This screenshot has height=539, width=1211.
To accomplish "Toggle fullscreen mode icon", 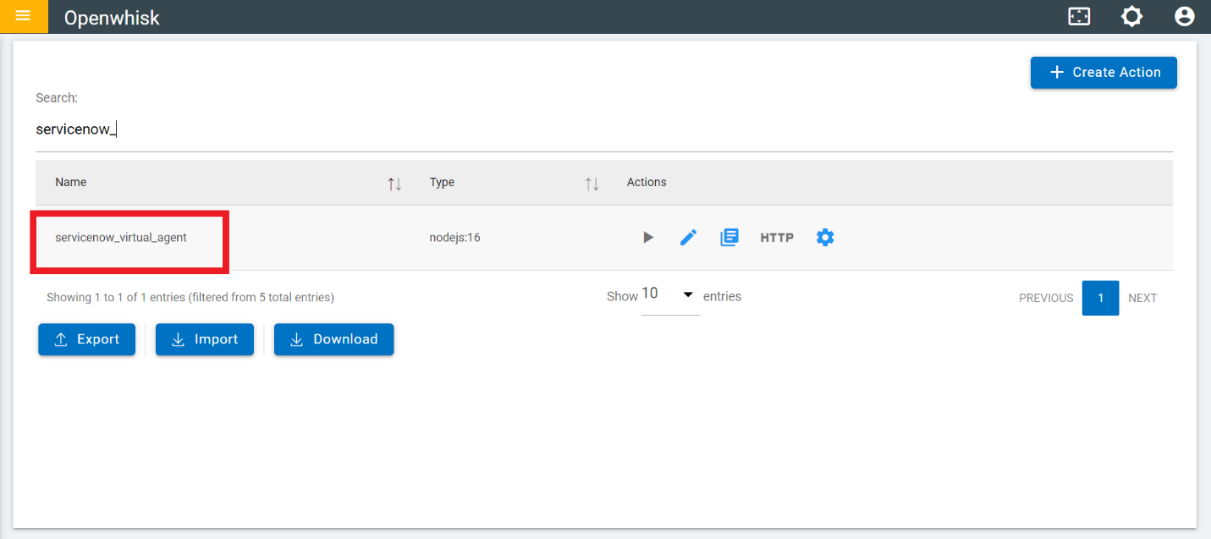I will click(x=1079, y=16).
